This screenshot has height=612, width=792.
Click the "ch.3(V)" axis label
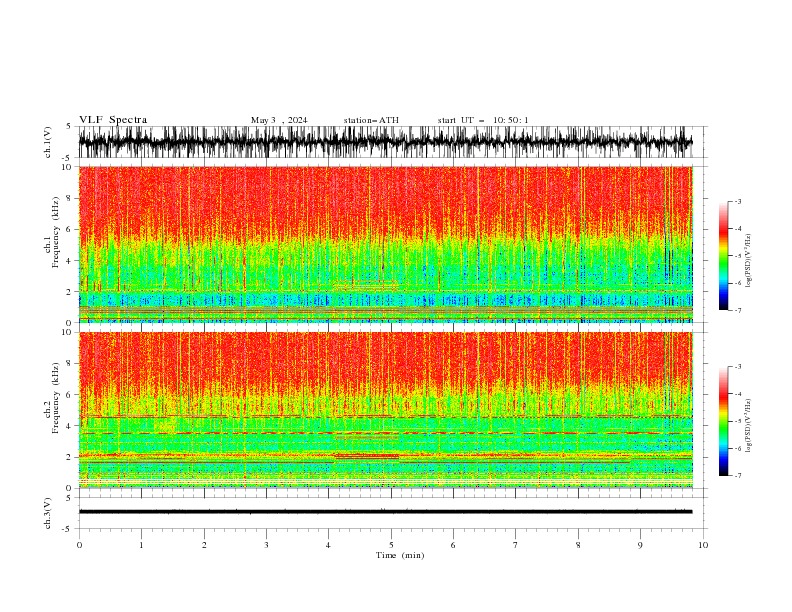[48, 513]
